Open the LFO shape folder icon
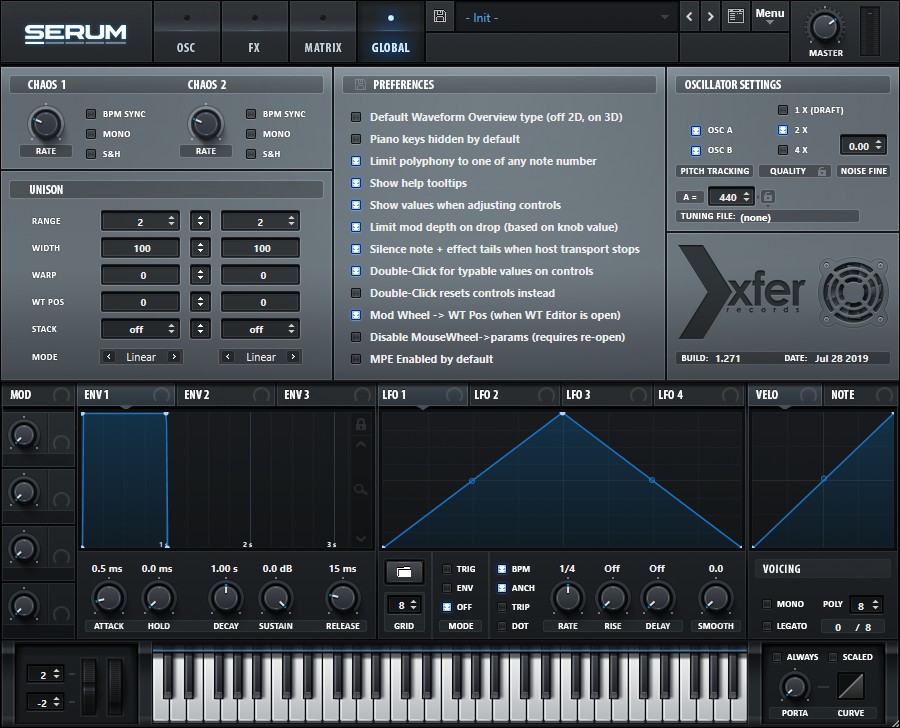The width and height of the screenshot is (900, 728). pyautogui.click(x=404, y=572)
